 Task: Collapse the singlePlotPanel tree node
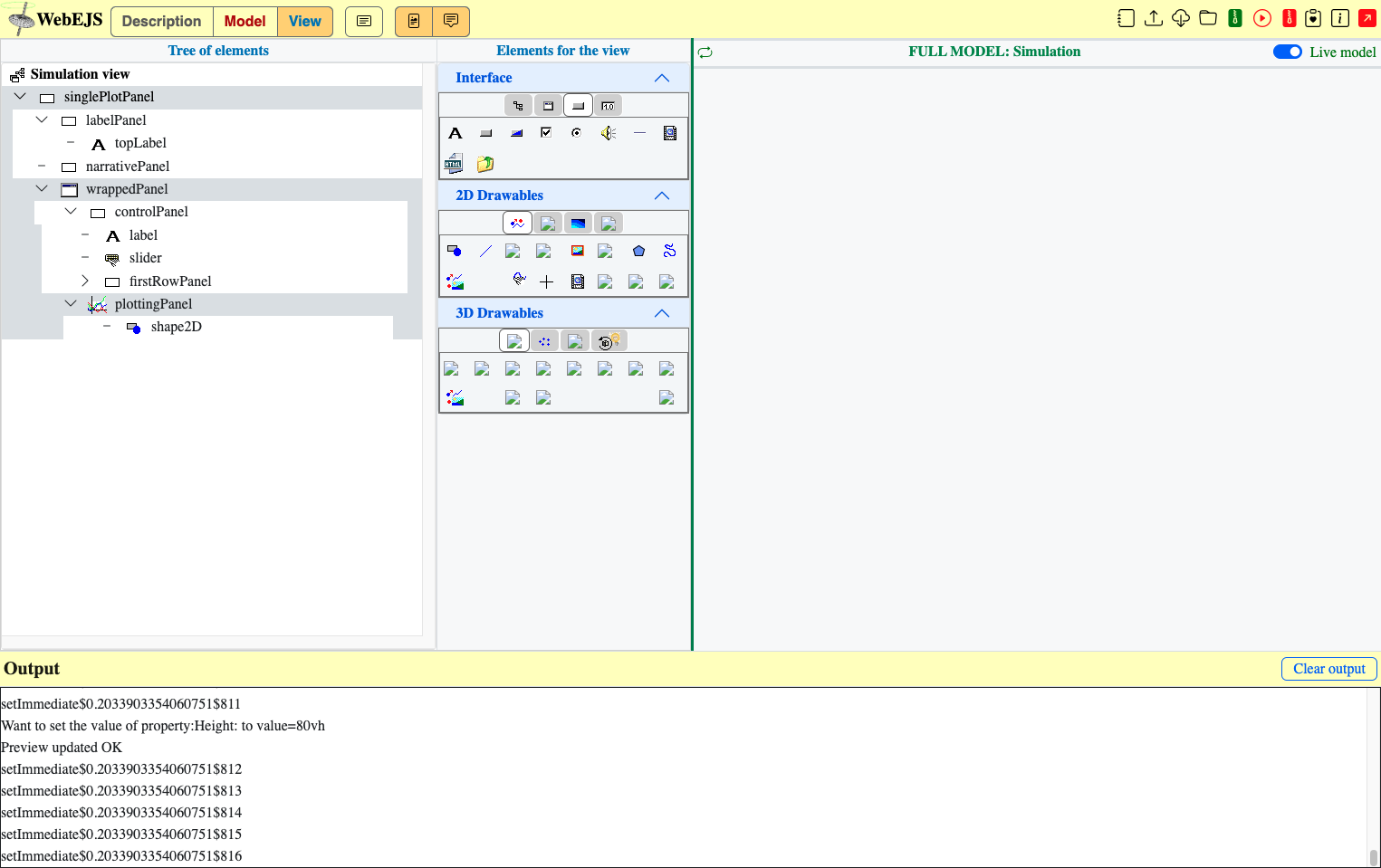click(20, 96)
